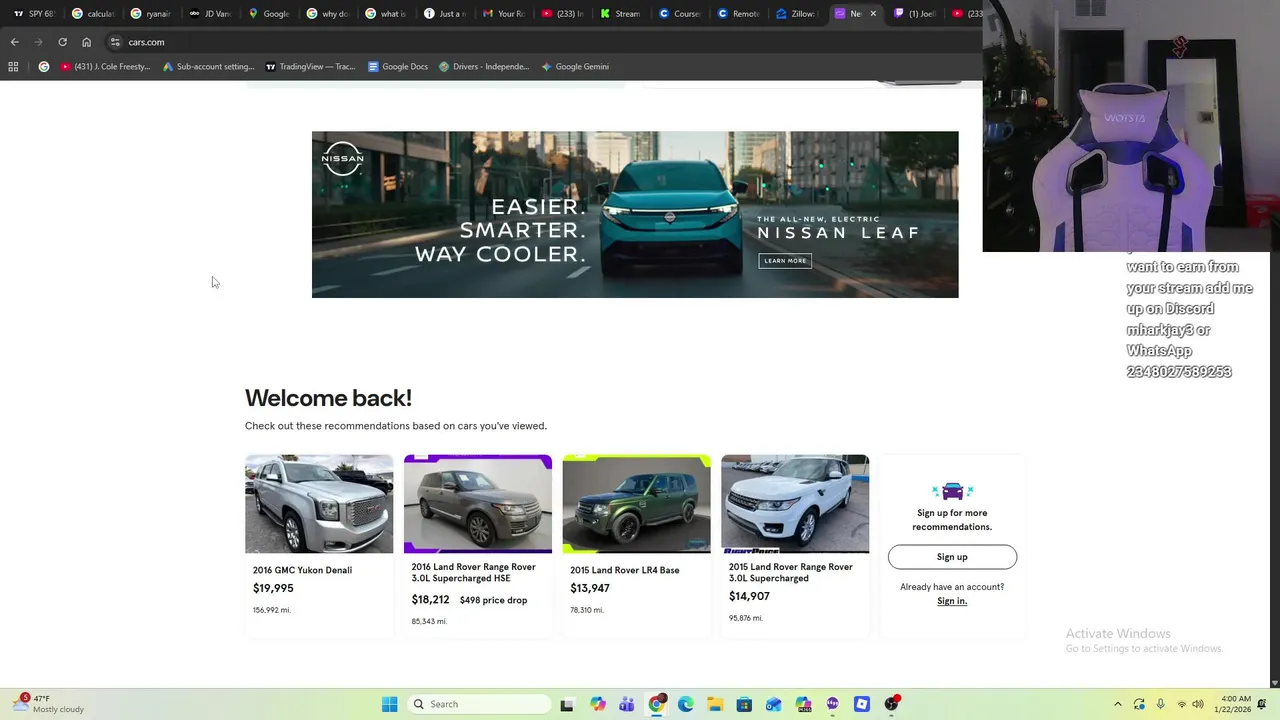1280x720 pixels.
Task: Switch to the JD Vance tab
Action: pyautogui.click(x=209, y=14)
